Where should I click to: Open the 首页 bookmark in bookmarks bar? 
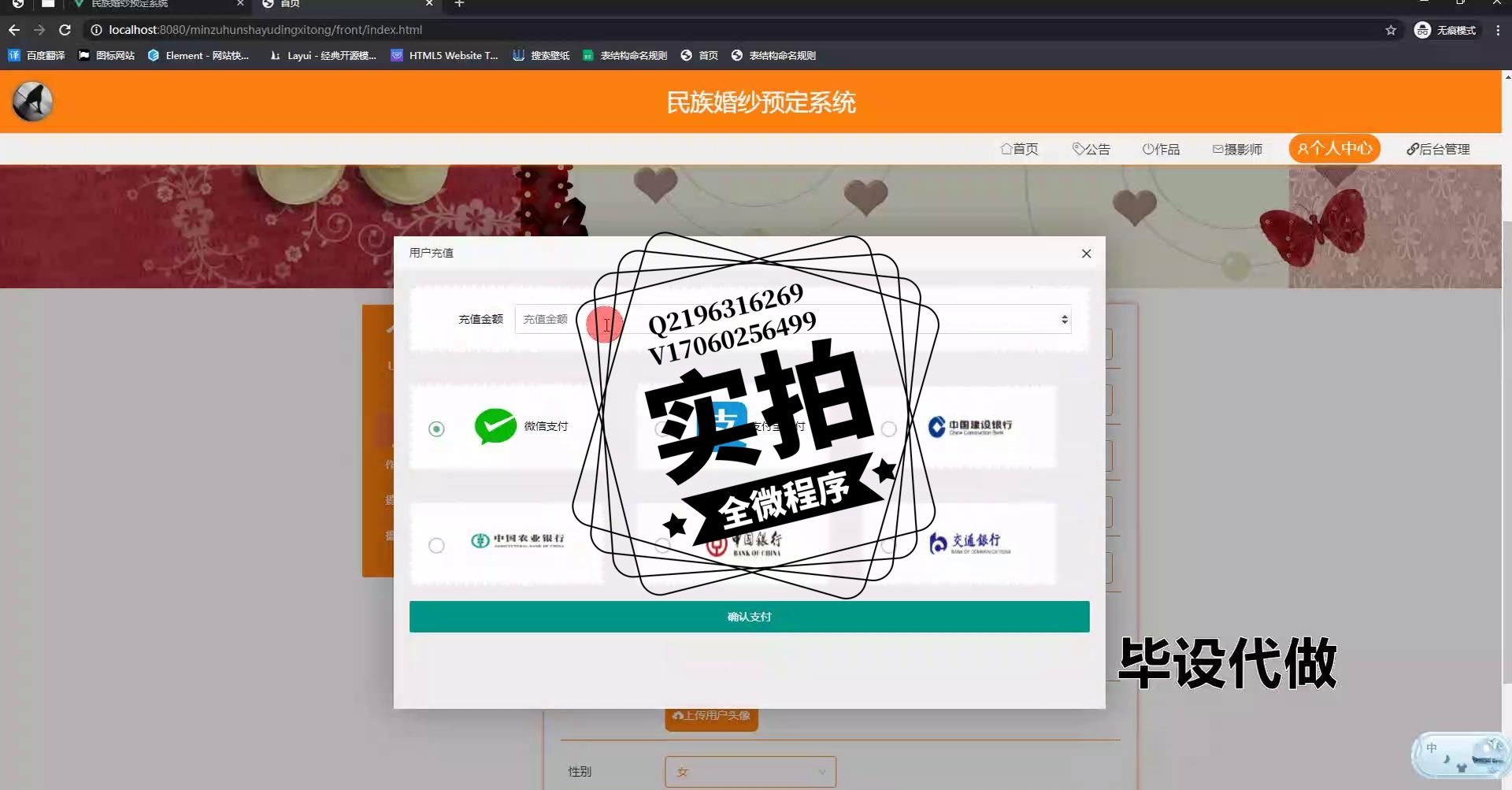click(x=699, y=55)
